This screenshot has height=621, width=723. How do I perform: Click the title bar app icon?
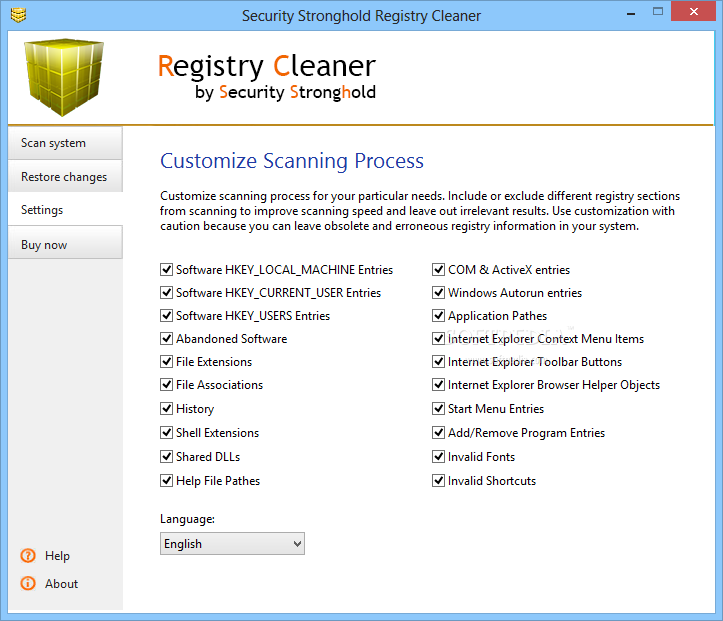tap(18, 15)
